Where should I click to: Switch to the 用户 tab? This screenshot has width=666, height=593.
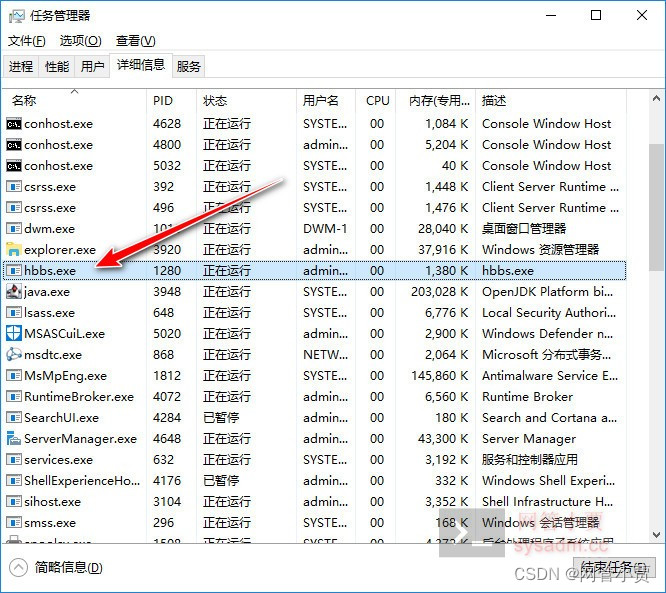[x=92, y=67]
